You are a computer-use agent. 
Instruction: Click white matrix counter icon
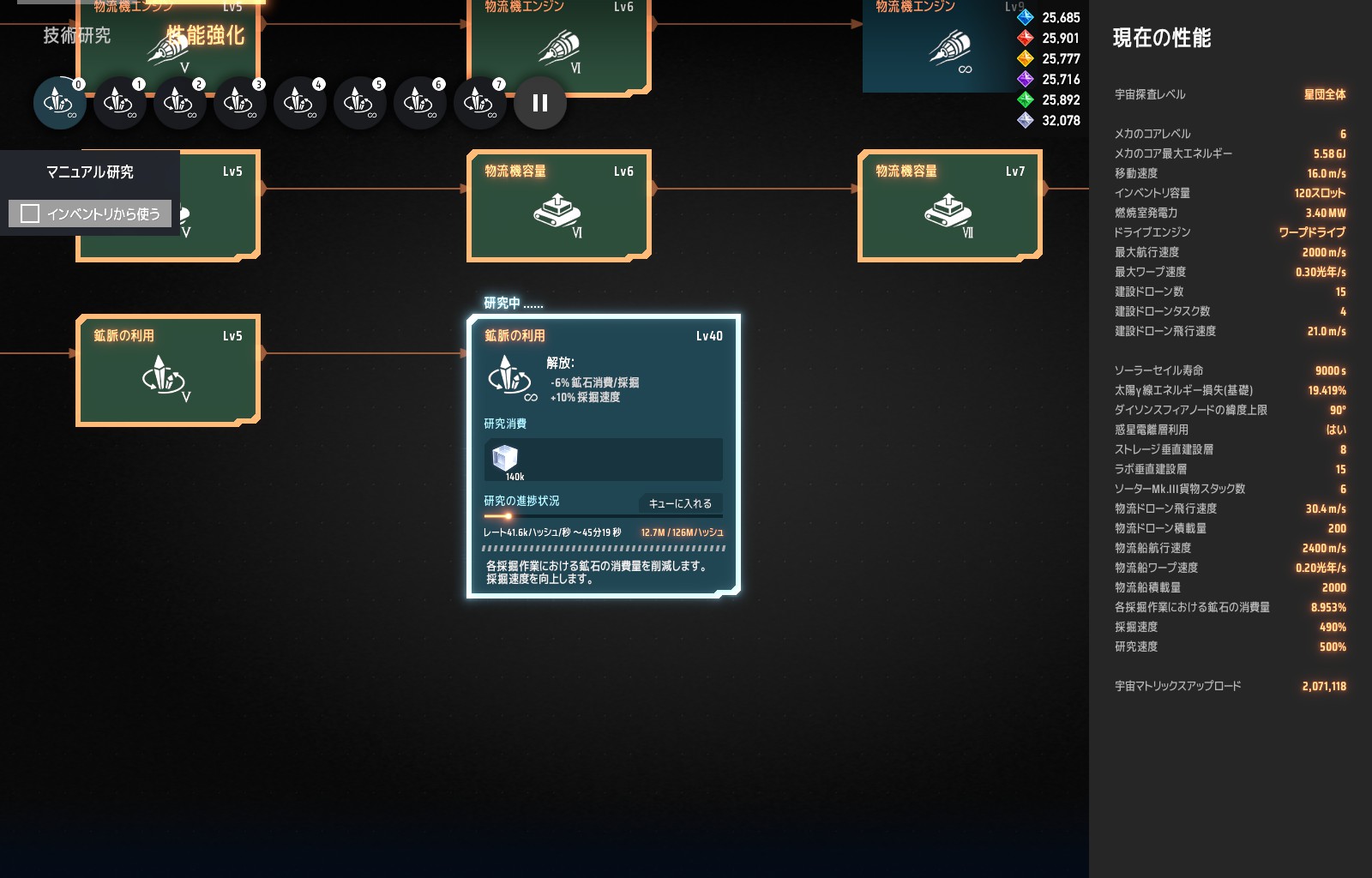(1025, 120)
